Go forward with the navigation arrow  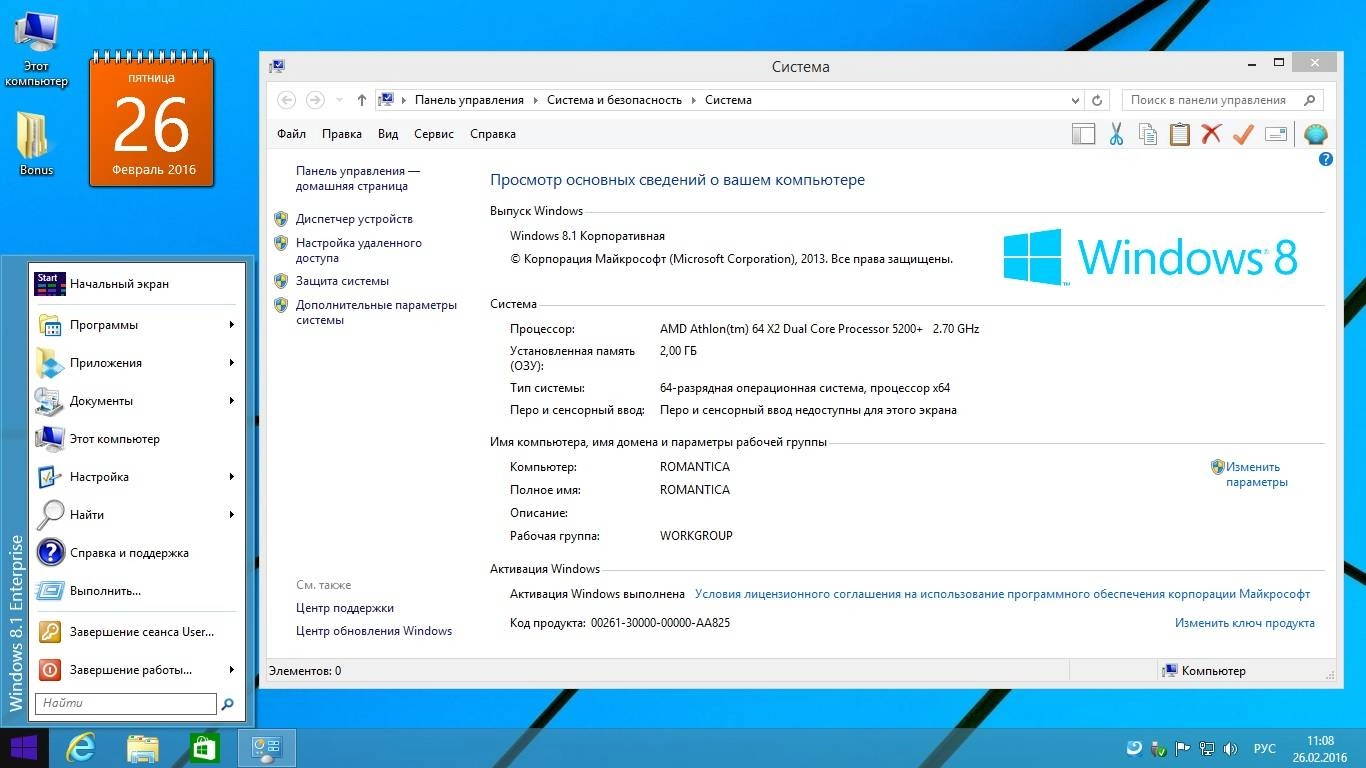tap(315, 100)
